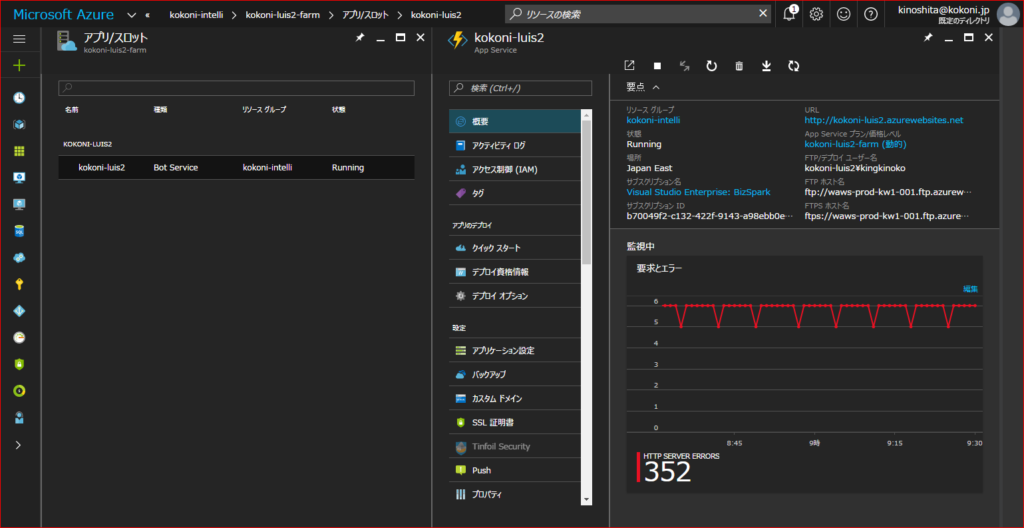Click kokoni-luis2-farm in the breadcrumb
The height and width of the screenshot is (528, 1024).
(x=283, y=14)
